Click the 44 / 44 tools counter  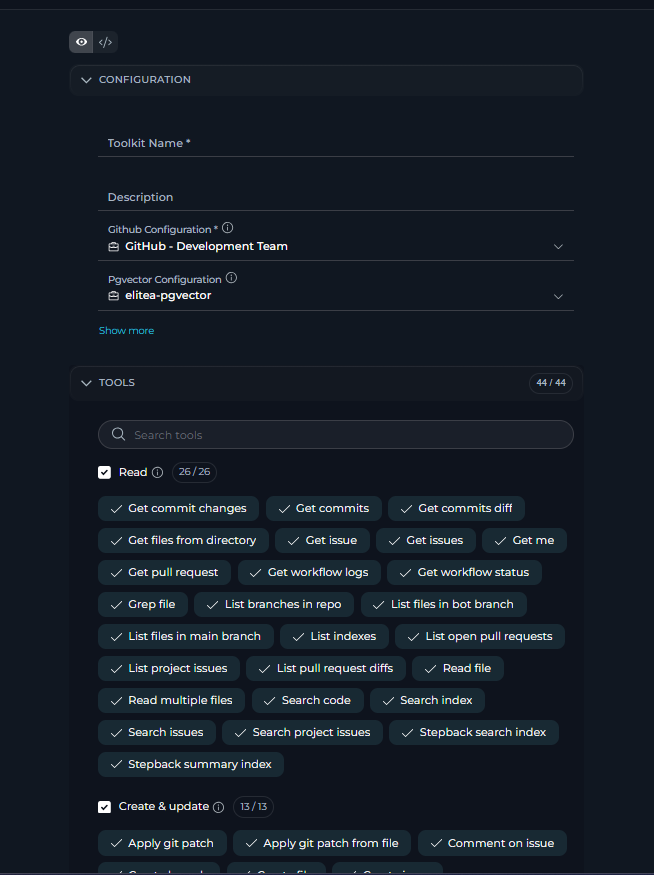click(x=551, y=383)
